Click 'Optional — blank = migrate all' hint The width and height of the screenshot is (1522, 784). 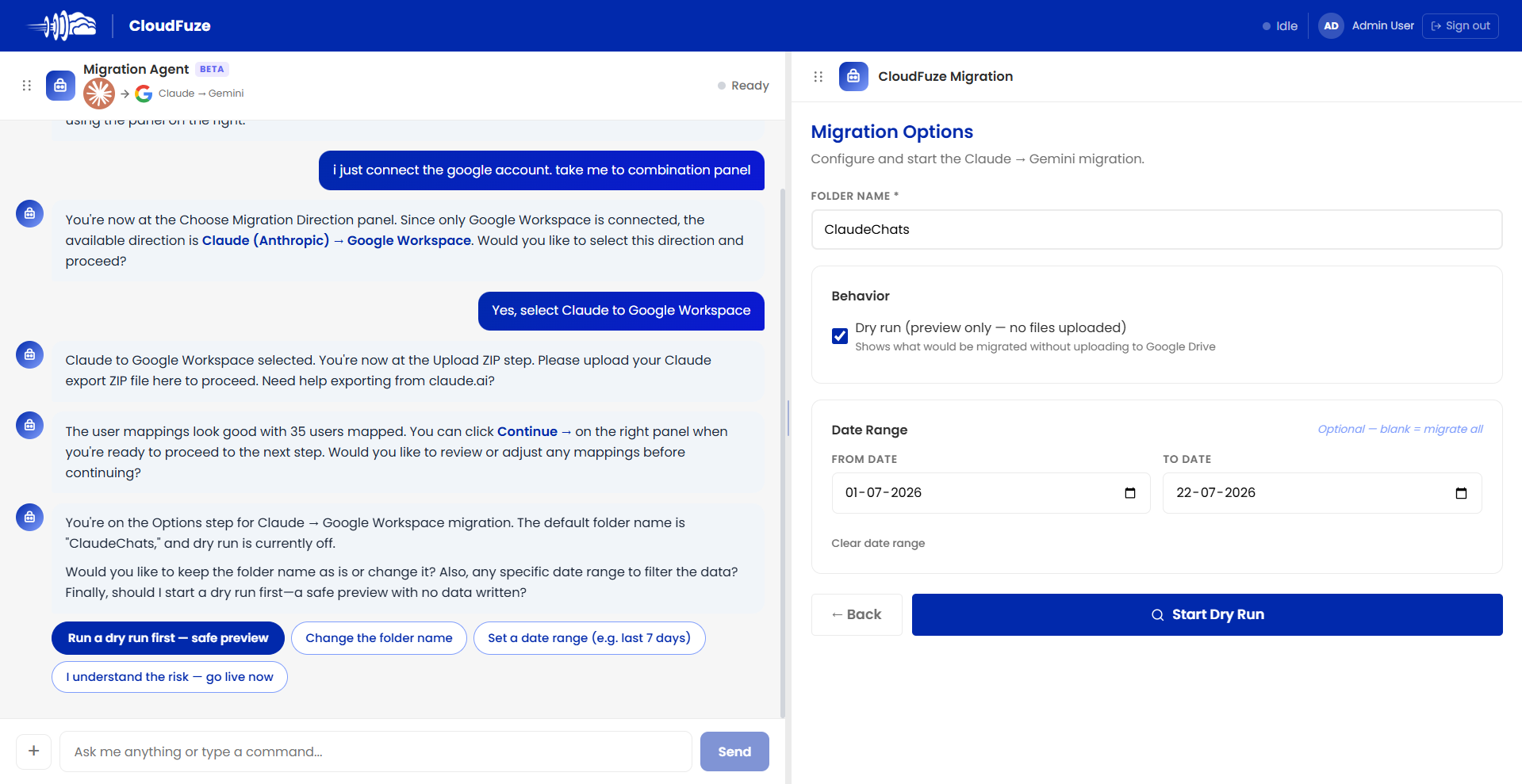[x=1400, y=429]
